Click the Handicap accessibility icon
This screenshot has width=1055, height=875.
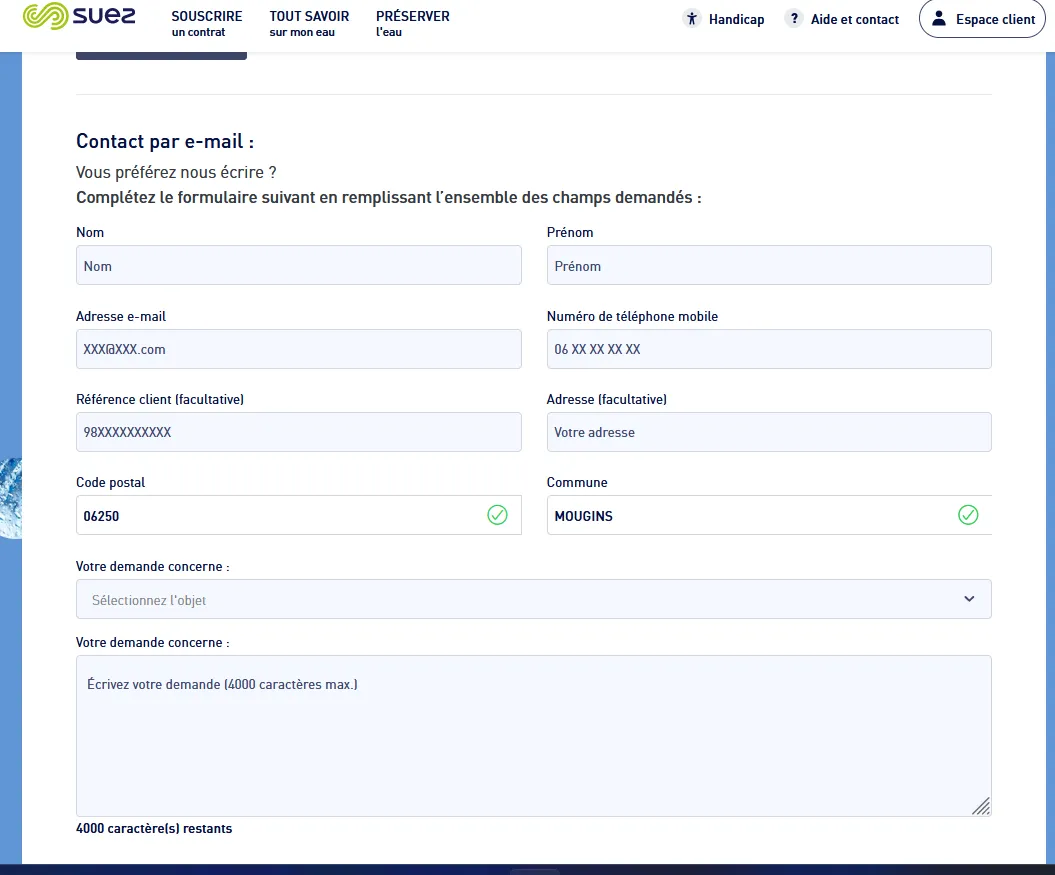692,19
